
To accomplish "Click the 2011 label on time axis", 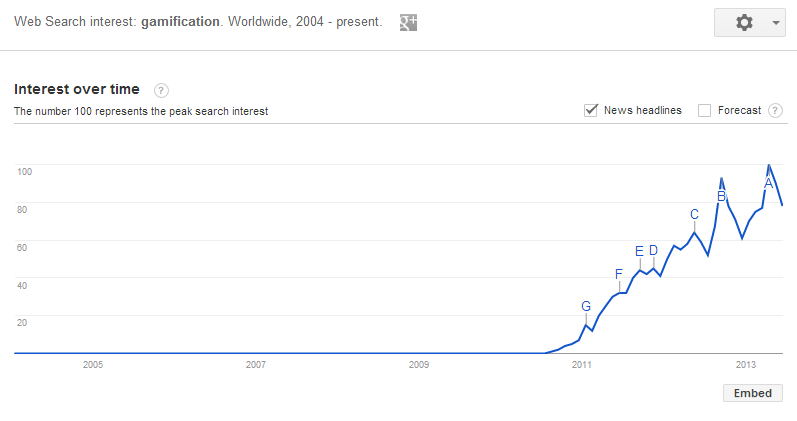I will point(581,365).
